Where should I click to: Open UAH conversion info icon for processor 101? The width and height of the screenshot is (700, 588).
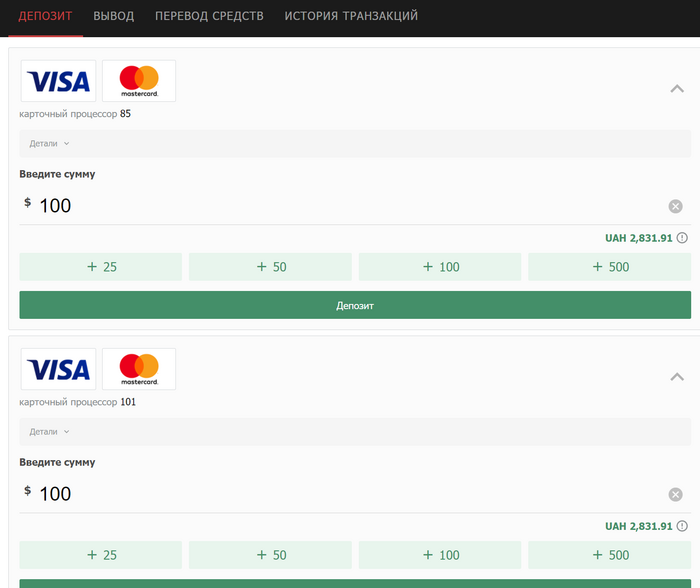click(x=682, y=526)
